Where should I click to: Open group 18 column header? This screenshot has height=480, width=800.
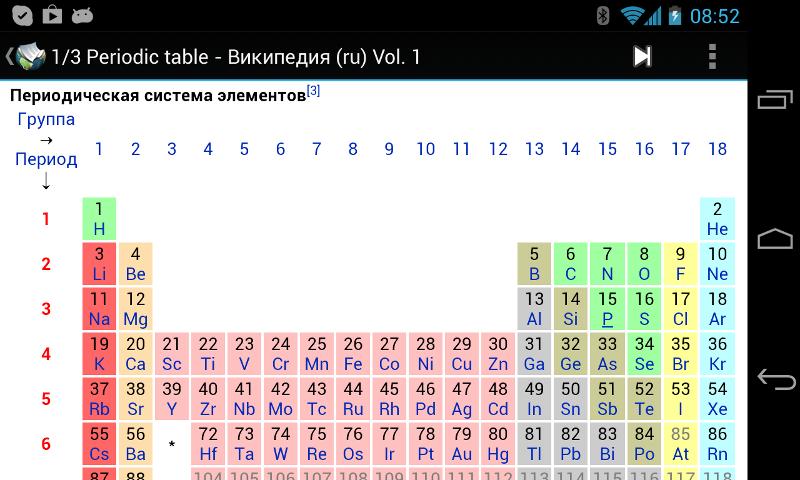coord(717,149)
